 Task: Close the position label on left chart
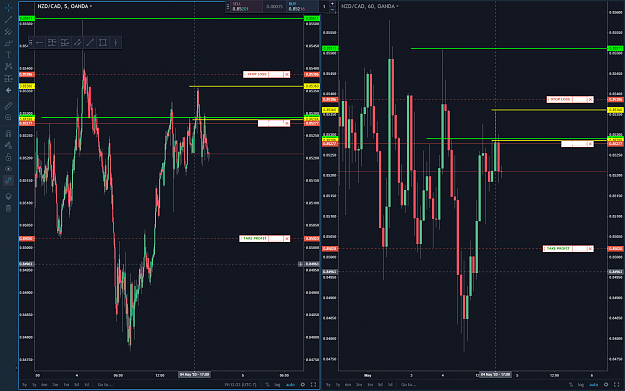[x=287, y=124]
